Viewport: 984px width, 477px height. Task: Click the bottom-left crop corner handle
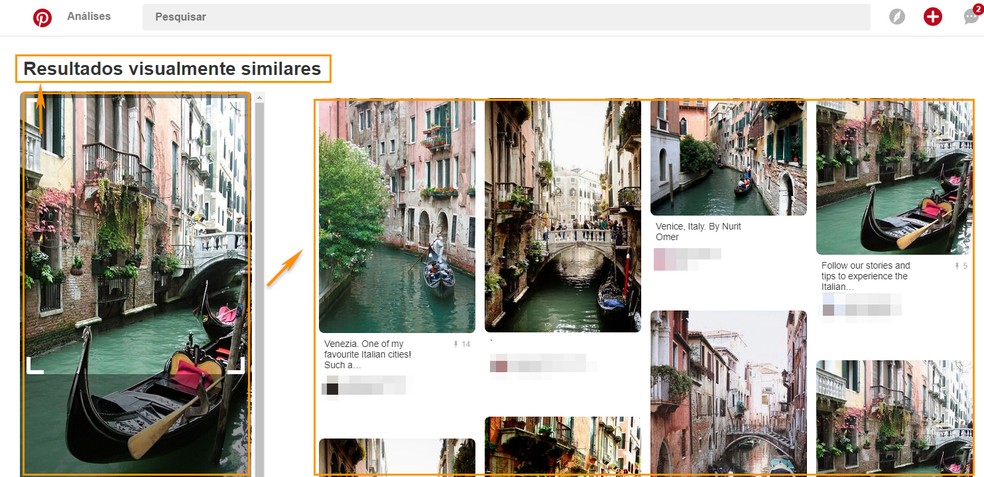click(34, 365)
